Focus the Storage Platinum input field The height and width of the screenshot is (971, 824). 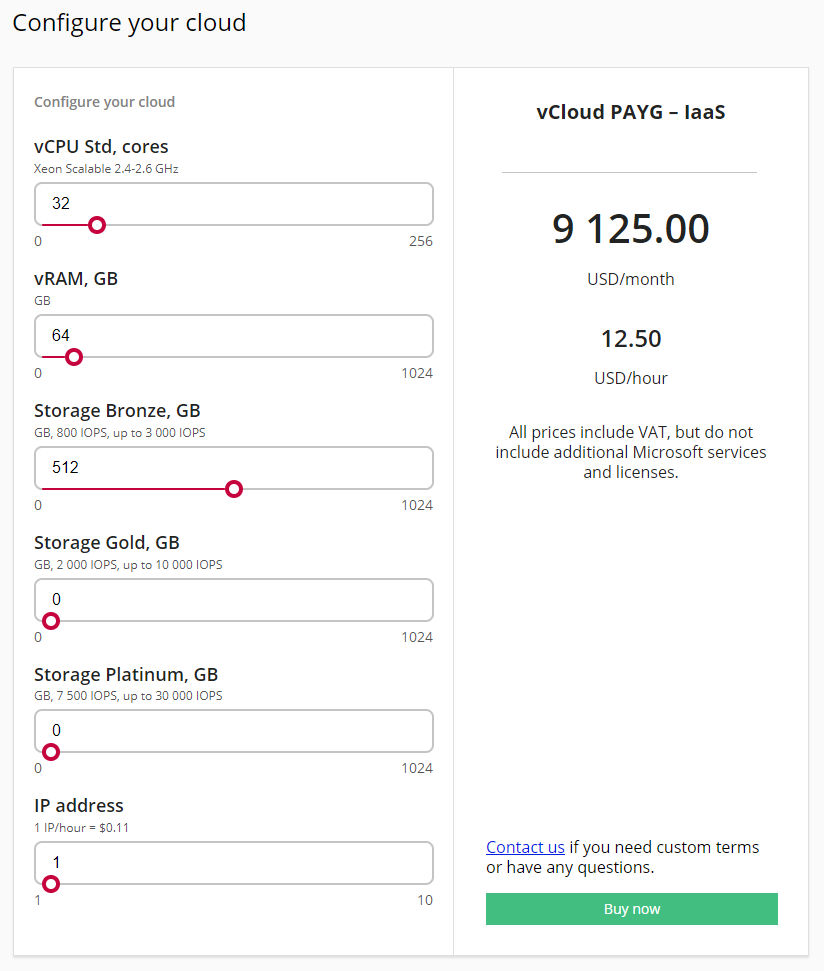tap(233, 731)
